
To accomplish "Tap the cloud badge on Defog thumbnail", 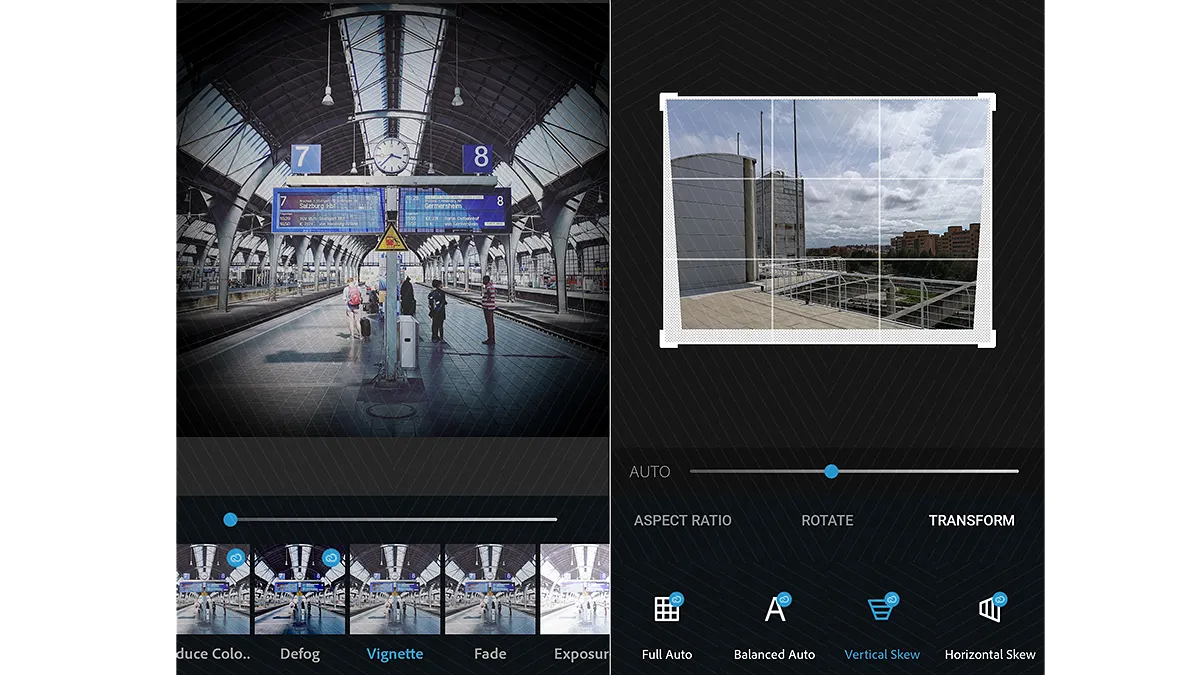I will pyautogui.click(x=331, y=557).
